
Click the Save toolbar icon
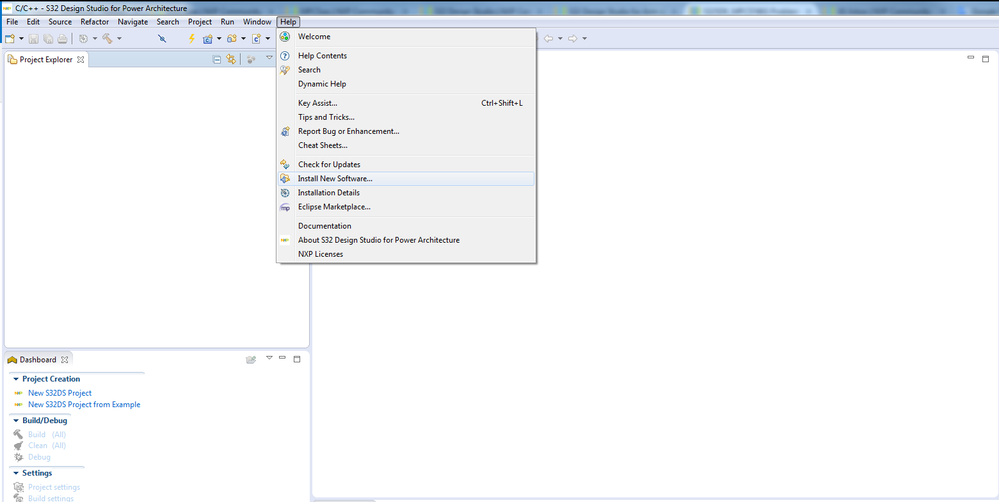tap(34, 39)
